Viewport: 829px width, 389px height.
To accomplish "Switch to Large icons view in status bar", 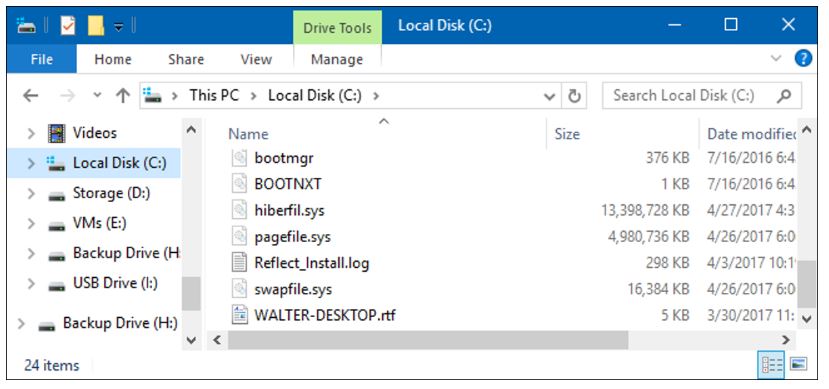I will (x=798, y=364).
